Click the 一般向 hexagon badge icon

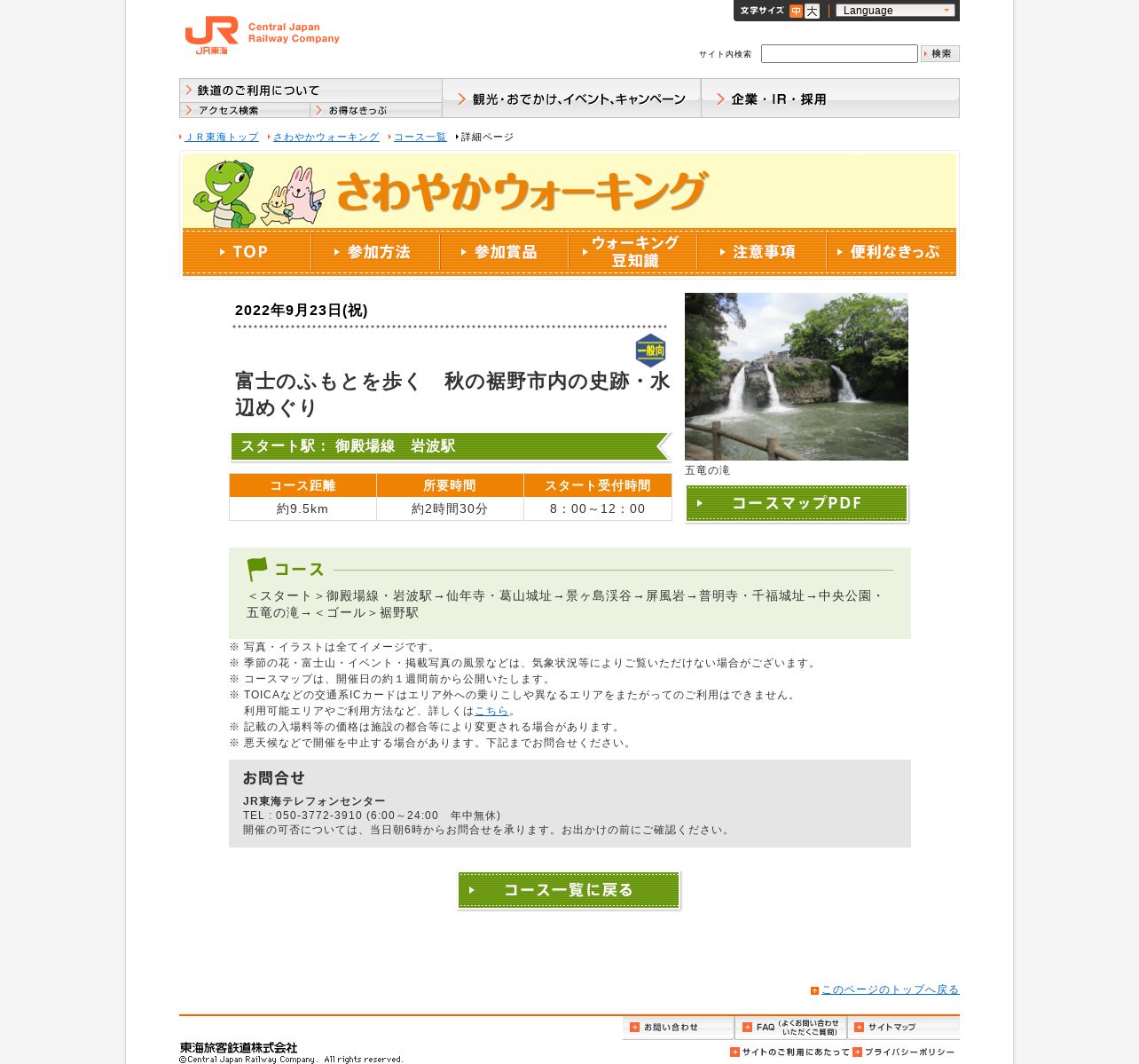pos(650,351)
